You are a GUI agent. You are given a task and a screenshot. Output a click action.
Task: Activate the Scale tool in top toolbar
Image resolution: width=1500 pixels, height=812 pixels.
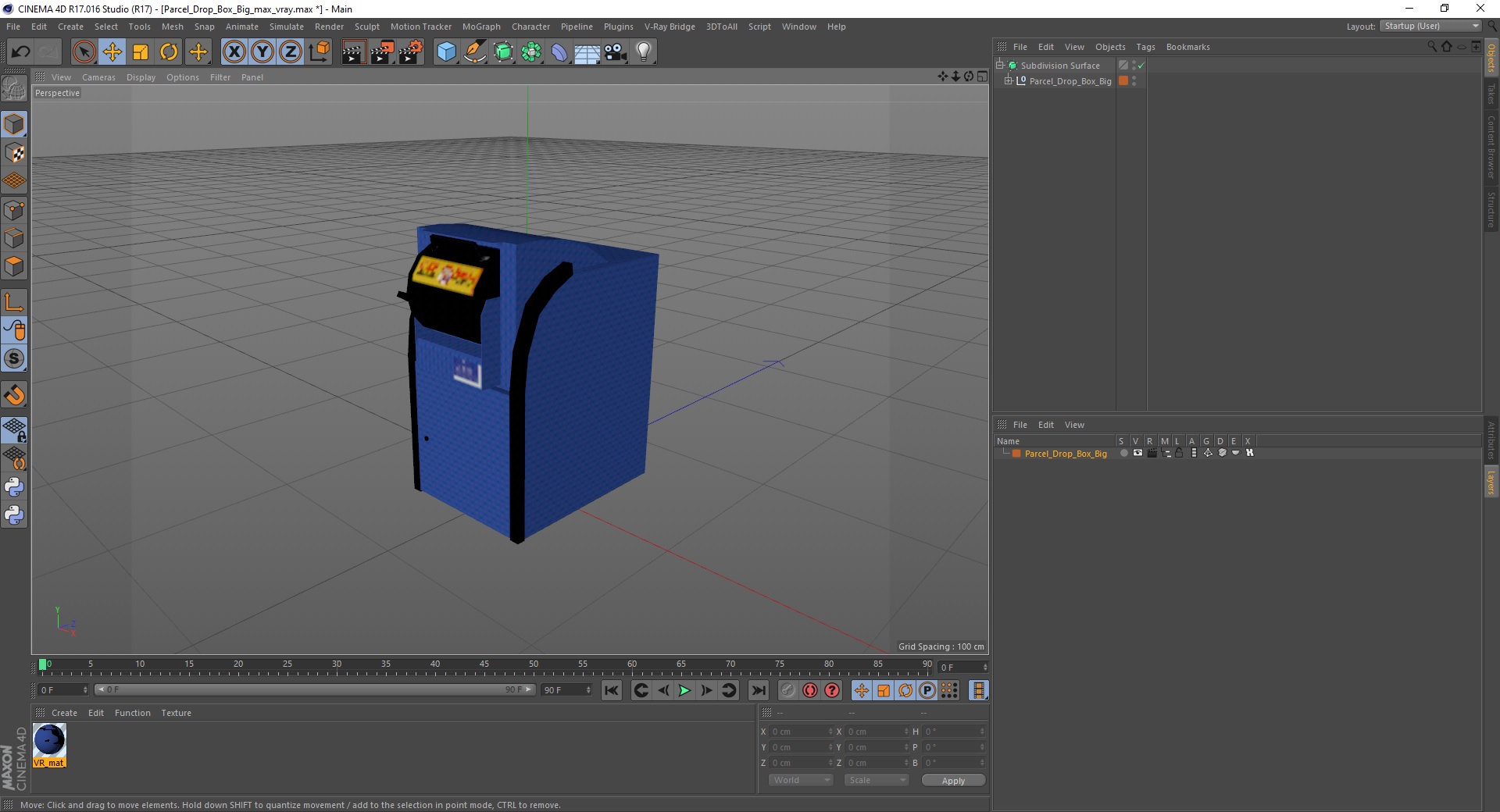[141, 52]
